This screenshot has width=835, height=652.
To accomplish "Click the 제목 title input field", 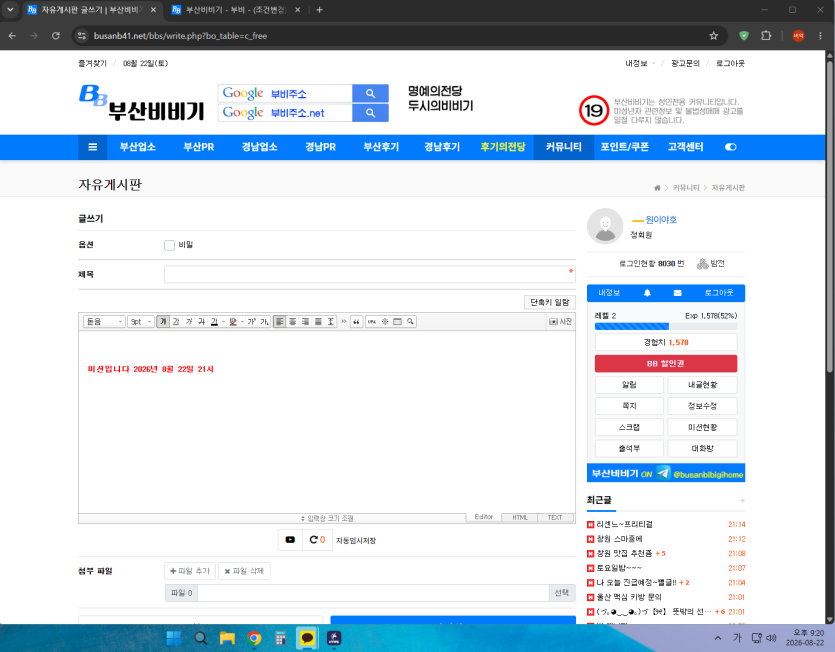I will (x=370, y=274).
